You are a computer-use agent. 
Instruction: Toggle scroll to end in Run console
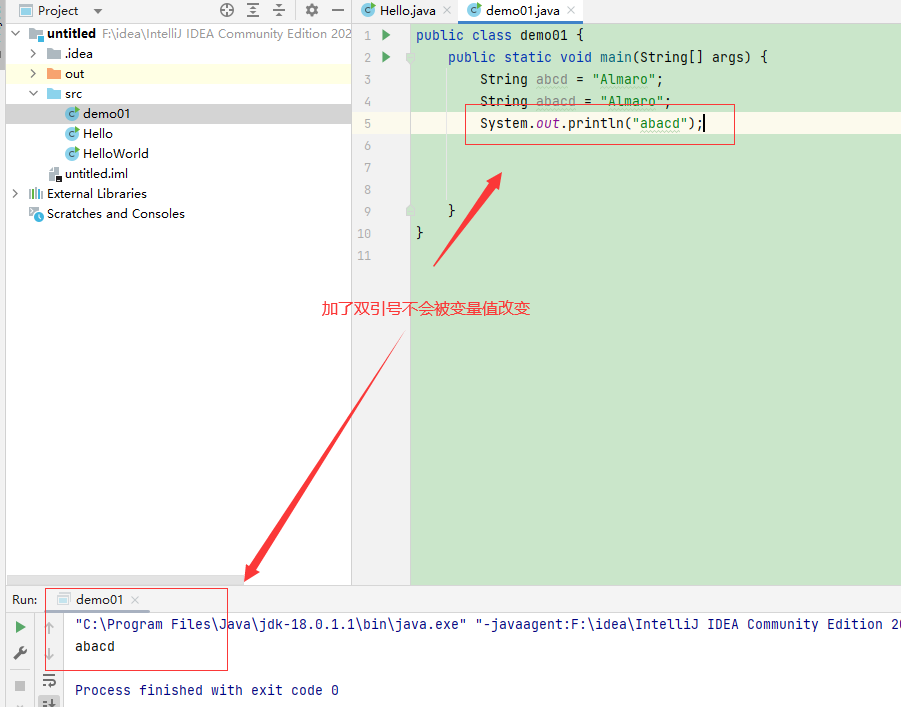click(49, 701)
